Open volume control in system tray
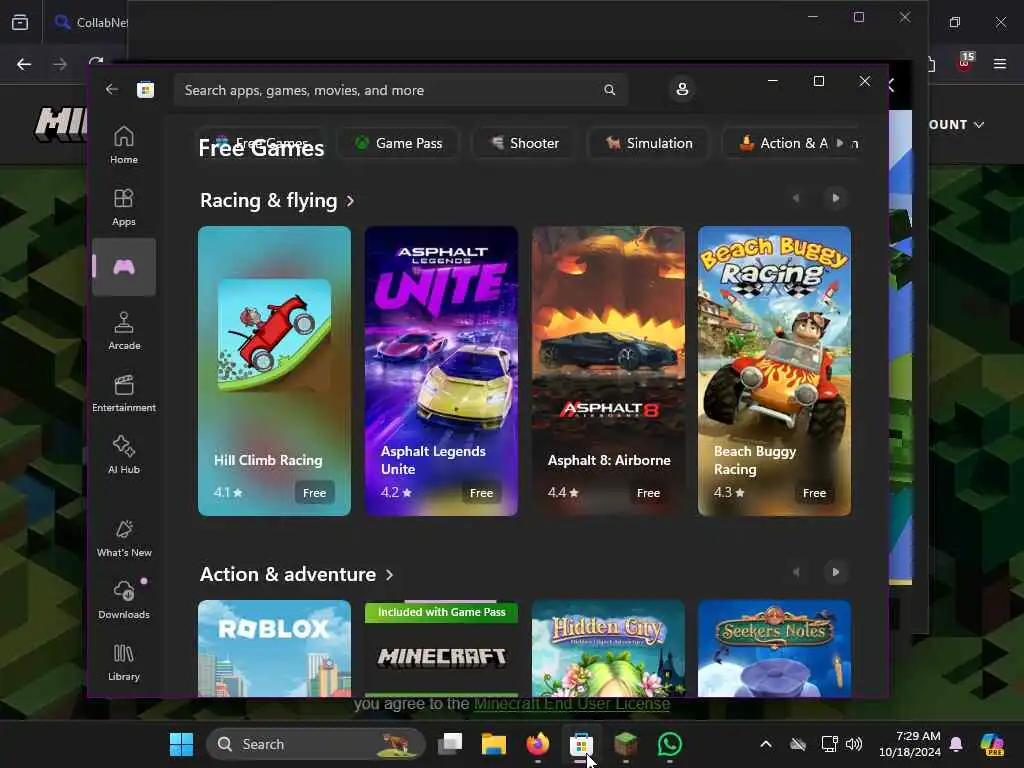Image resolution: width=1024 pixels, height=768 pixels. pyautogui.click(x=854, y=744)
